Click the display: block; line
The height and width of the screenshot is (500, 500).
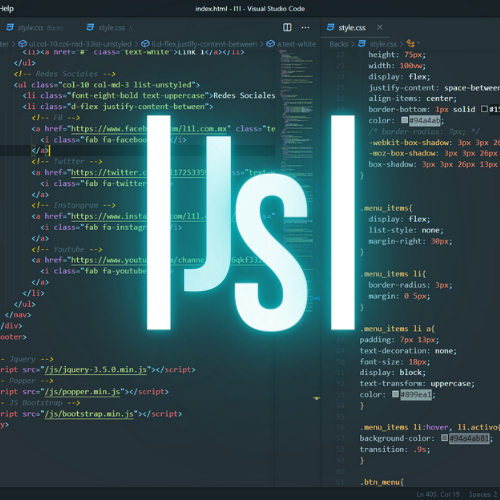click(x=393, y=372)
